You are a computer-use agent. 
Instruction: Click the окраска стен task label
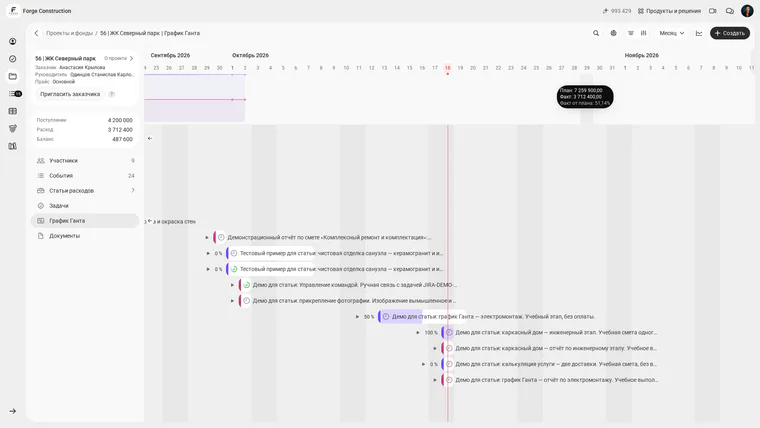176,222
